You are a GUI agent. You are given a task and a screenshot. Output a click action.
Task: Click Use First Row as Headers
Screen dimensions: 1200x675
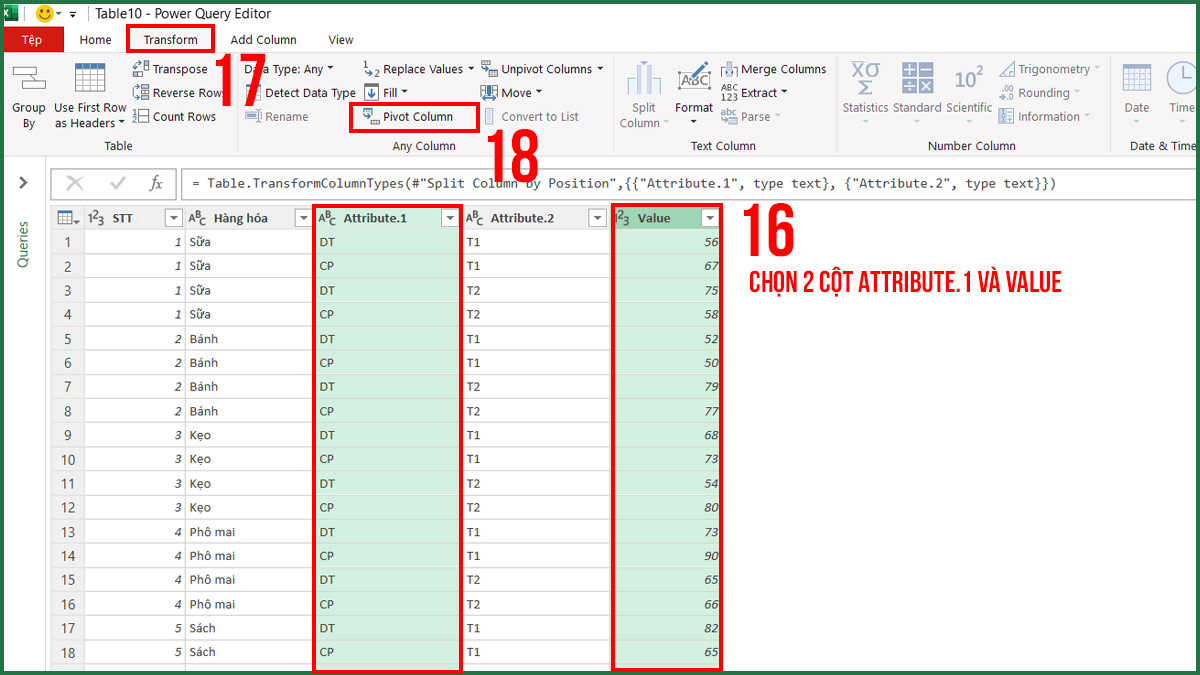pyautogui.click(x=90, y=95)
